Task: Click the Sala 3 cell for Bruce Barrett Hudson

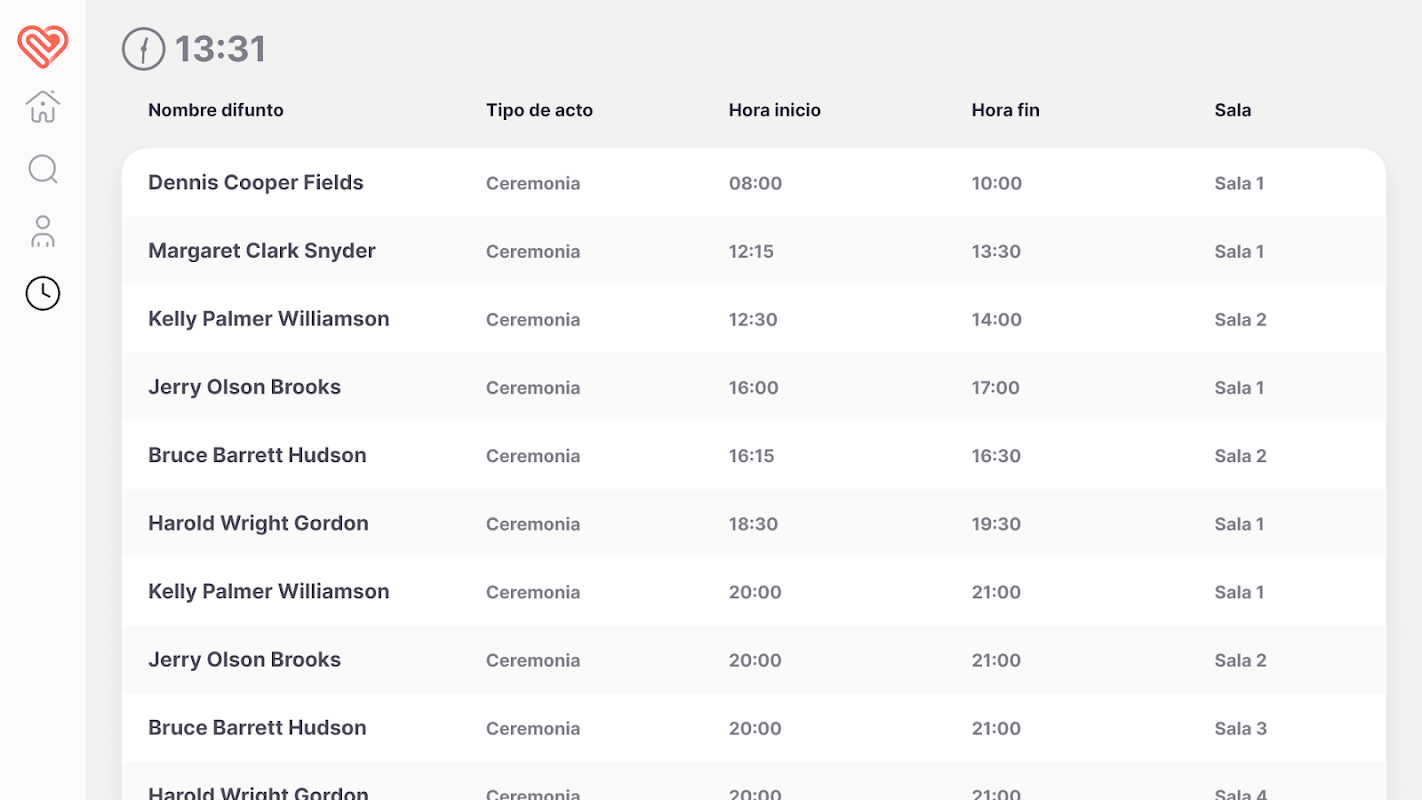Action: (x=1240, y=728)
